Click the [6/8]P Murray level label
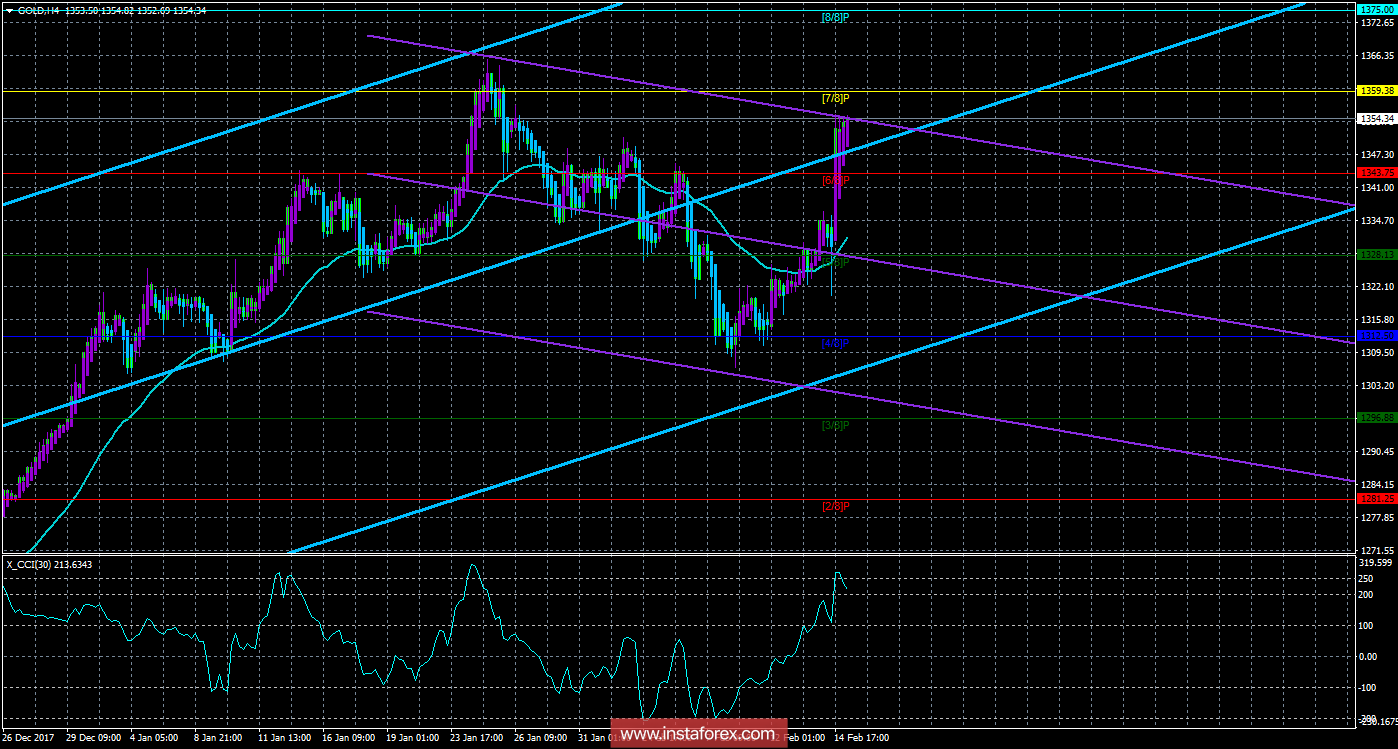Viewport: 1398px width, 749px height. coord(835,180)
